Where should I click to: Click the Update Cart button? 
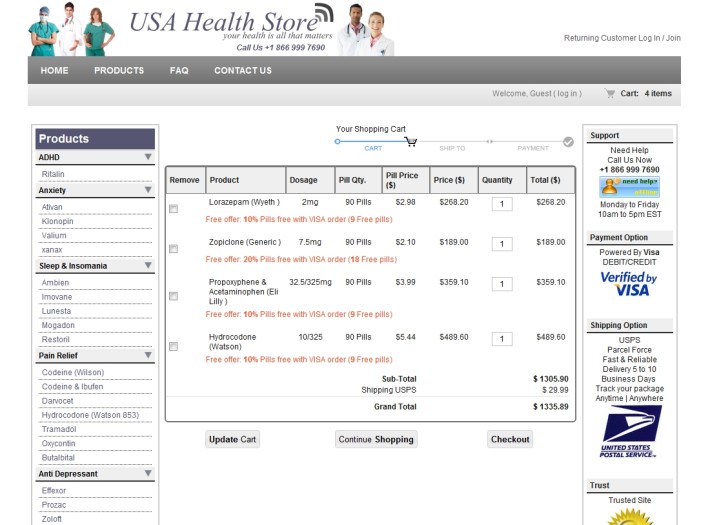tap(232, 439)
